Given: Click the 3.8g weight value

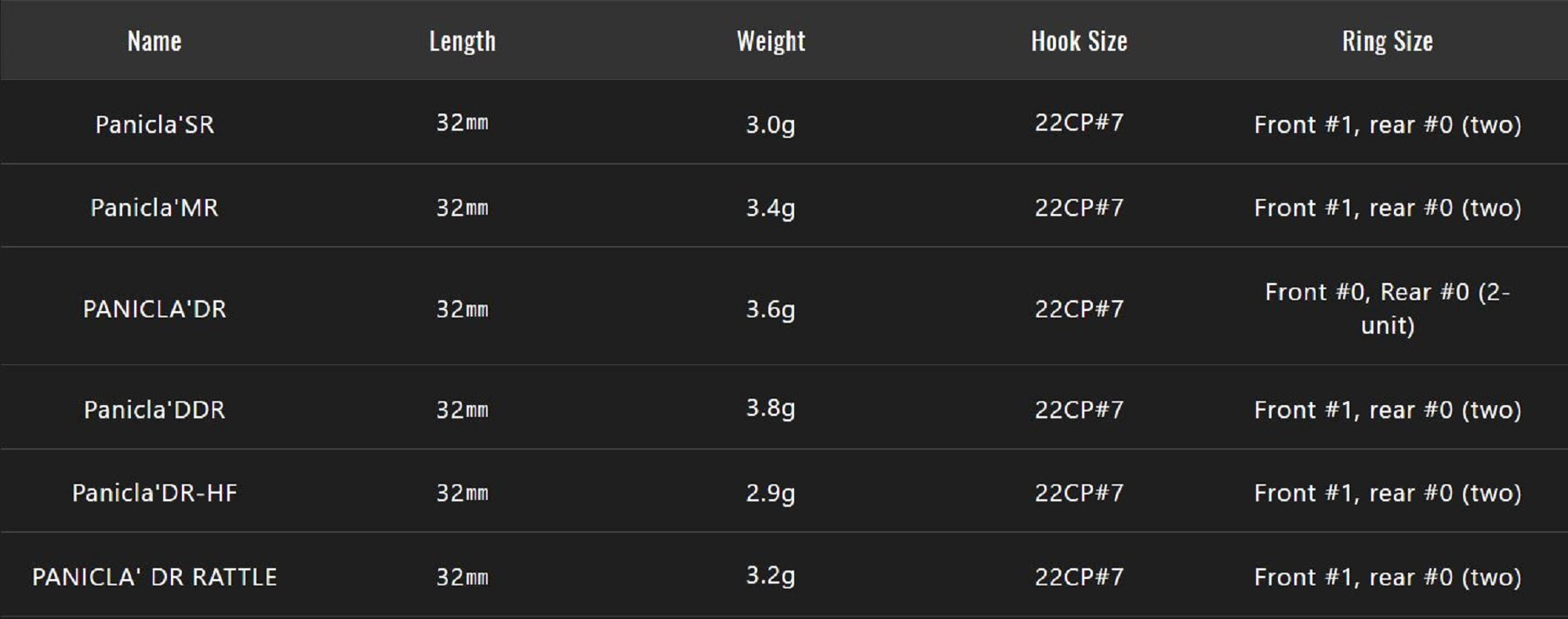Looking at the screenshot, I should coord(770,408).
